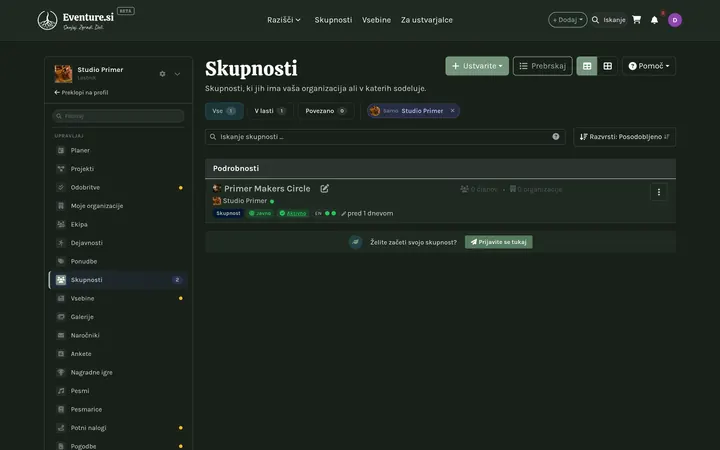Click Prijavite se tukaj button
Viewport: 720px width, 450px height.
[x=499, y=242]
